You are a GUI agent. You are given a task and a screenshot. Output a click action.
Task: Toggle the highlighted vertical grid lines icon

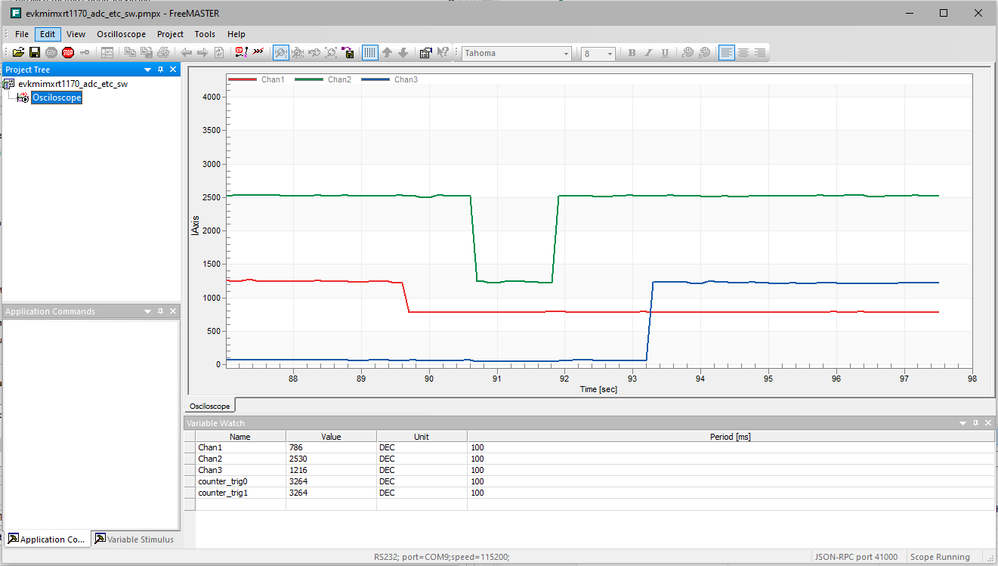pos(370,53)
